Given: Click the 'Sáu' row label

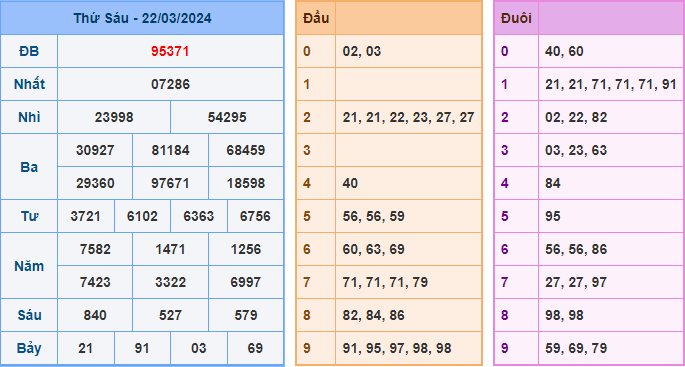Looking at the screenshot, I should (29, 315).
